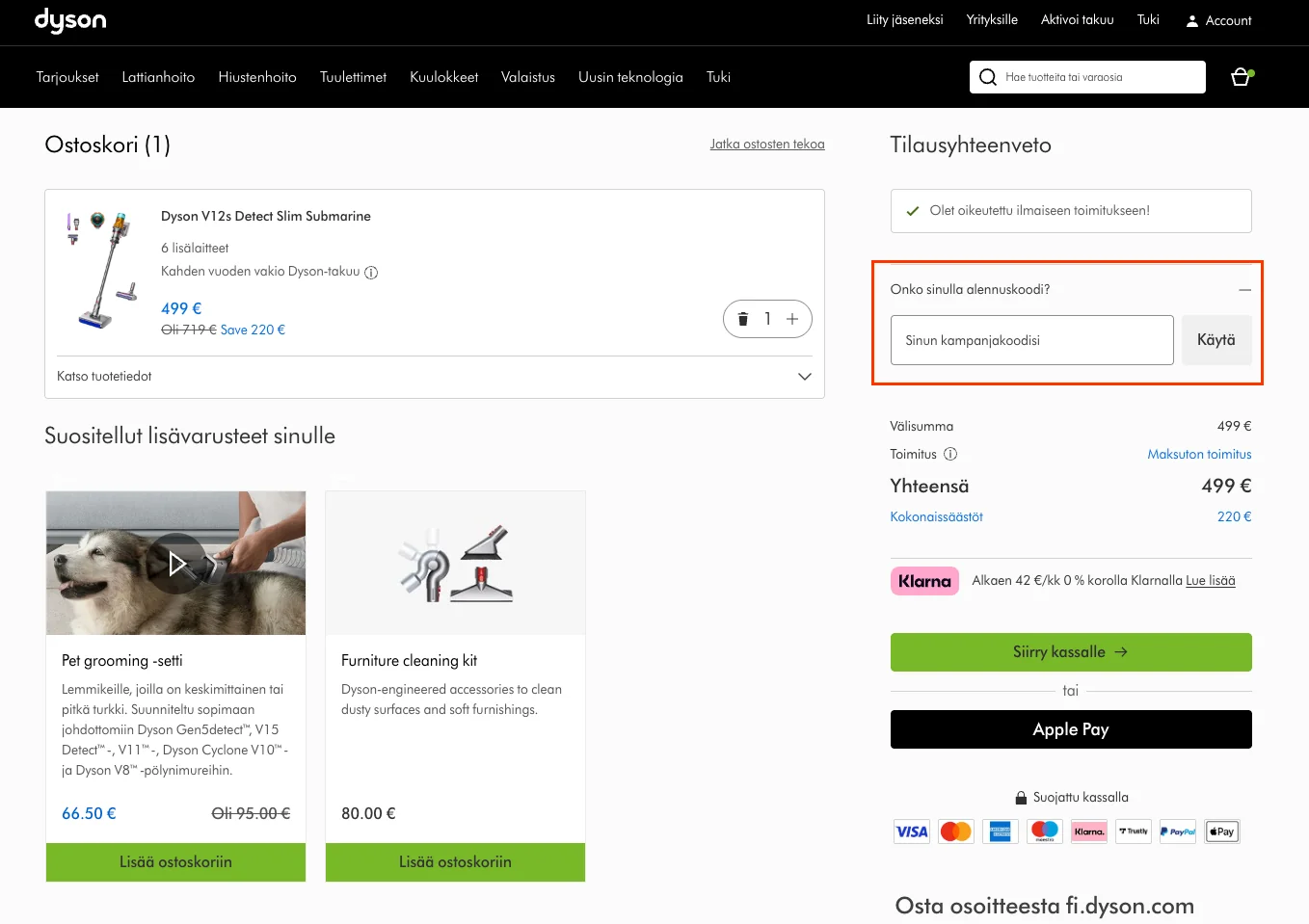Proceed with Siirry kassalle button
Viewport: 1309px width, 924px height.
tap(1071, 652)
